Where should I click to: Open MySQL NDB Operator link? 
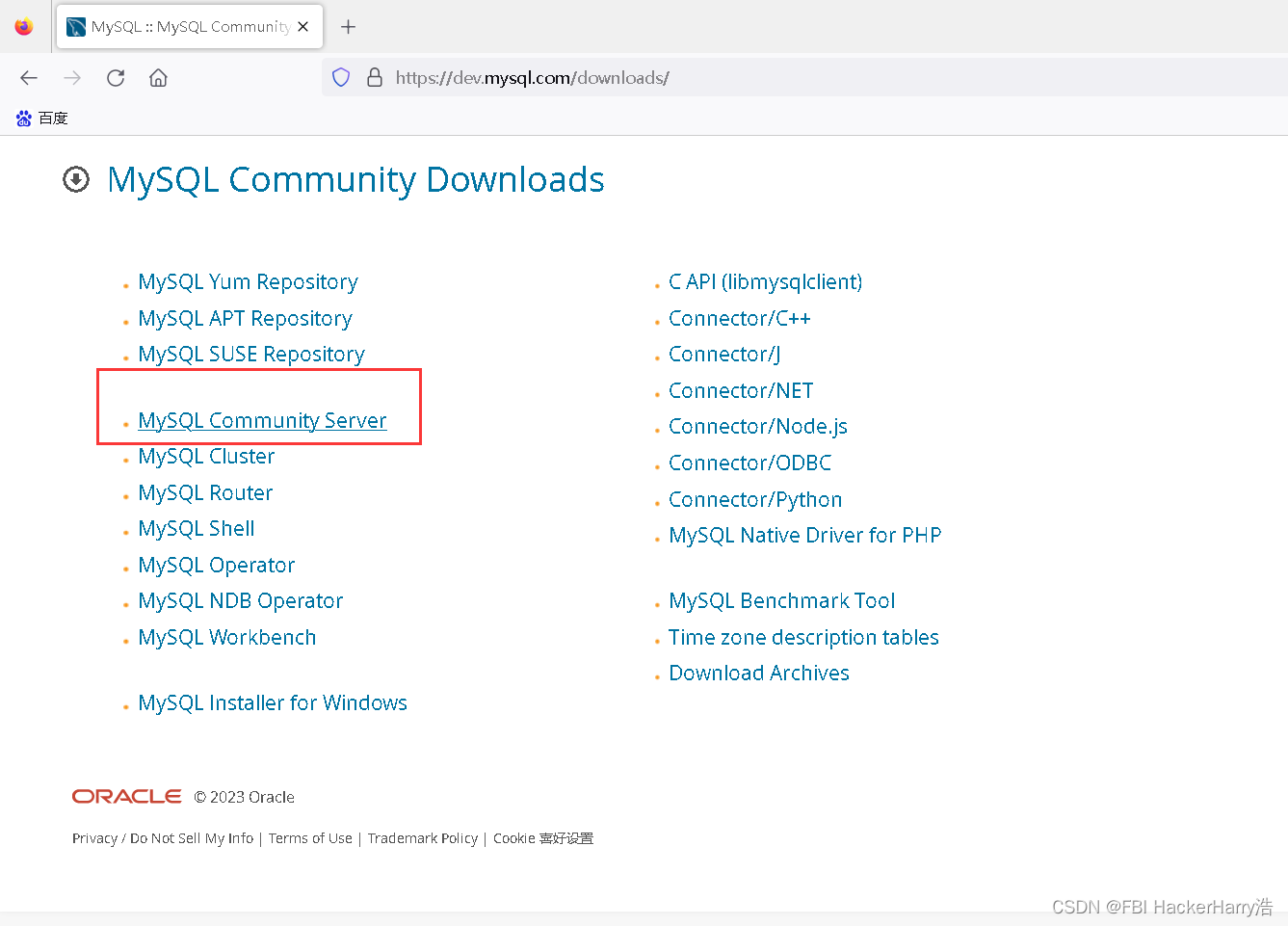point(241,601)
